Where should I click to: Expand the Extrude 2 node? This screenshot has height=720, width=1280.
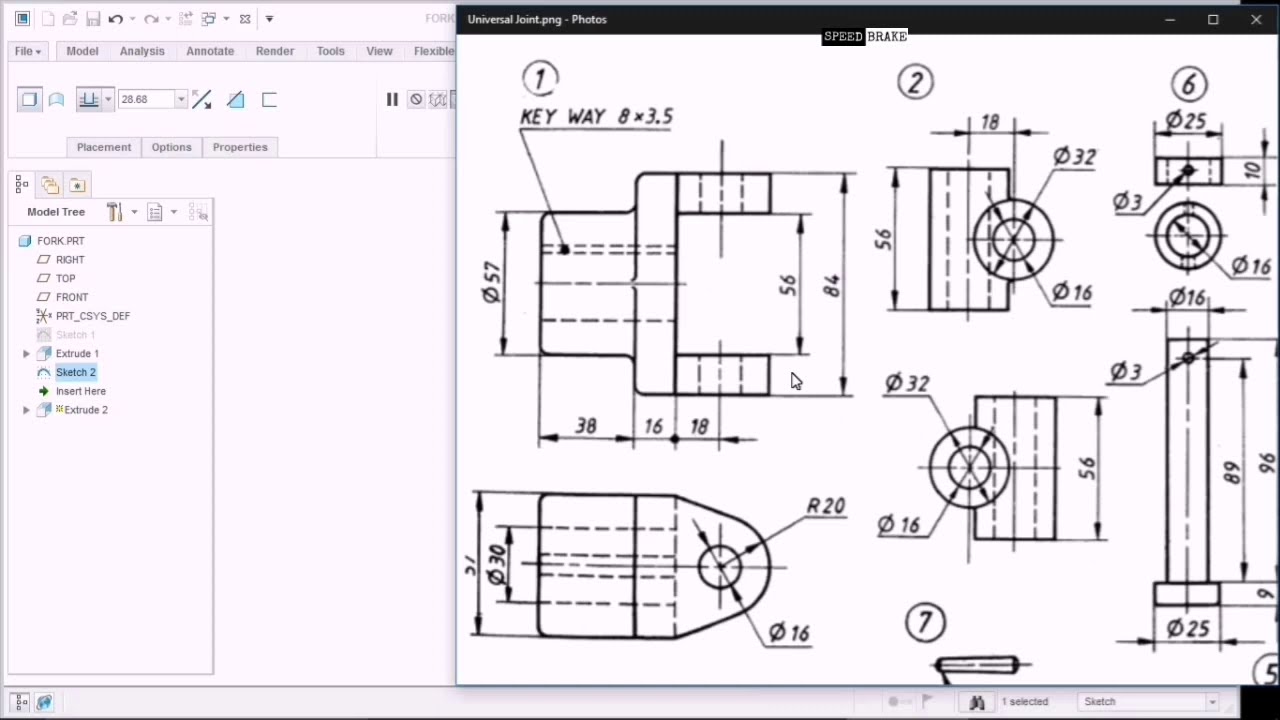click(x=26, y=410)
